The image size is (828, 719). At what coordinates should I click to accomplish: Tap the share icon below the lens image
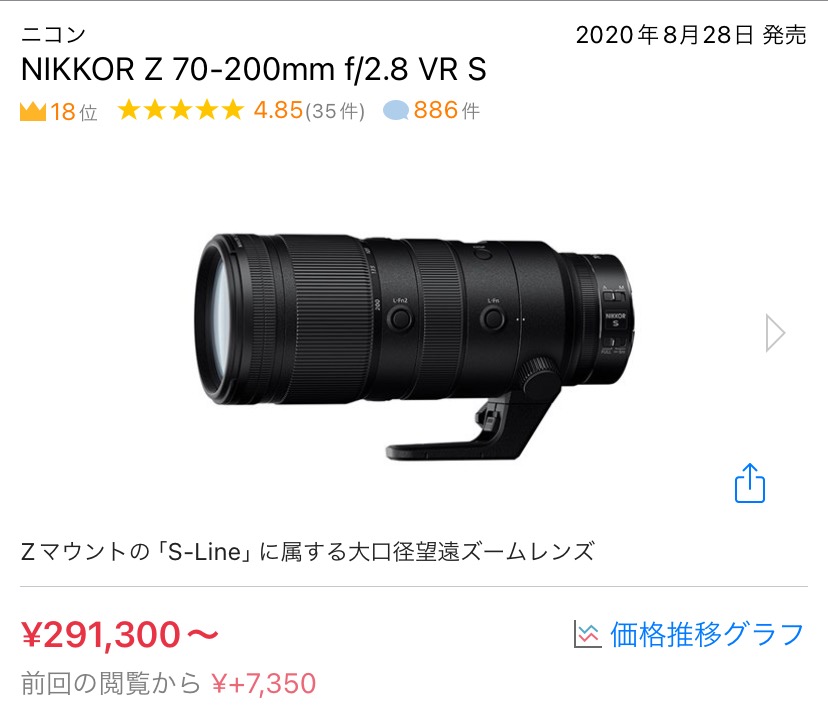[750, 483]
